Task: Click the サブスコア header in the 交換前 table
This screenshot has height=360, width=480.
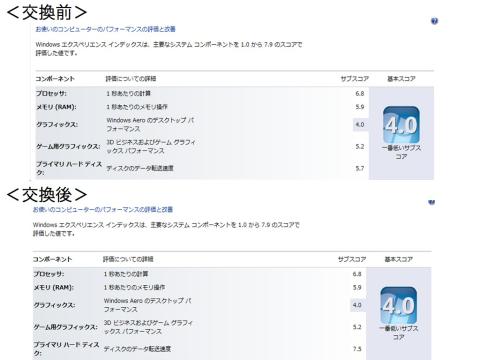Action: pos(355,79)
